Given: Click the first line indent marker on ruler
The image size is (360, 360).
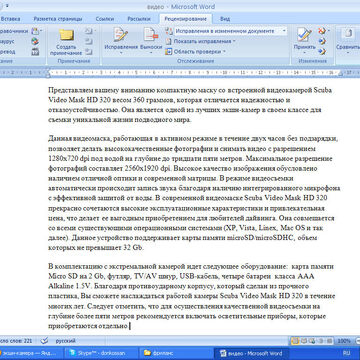Looking at the screenshot, I should point(48,70).
